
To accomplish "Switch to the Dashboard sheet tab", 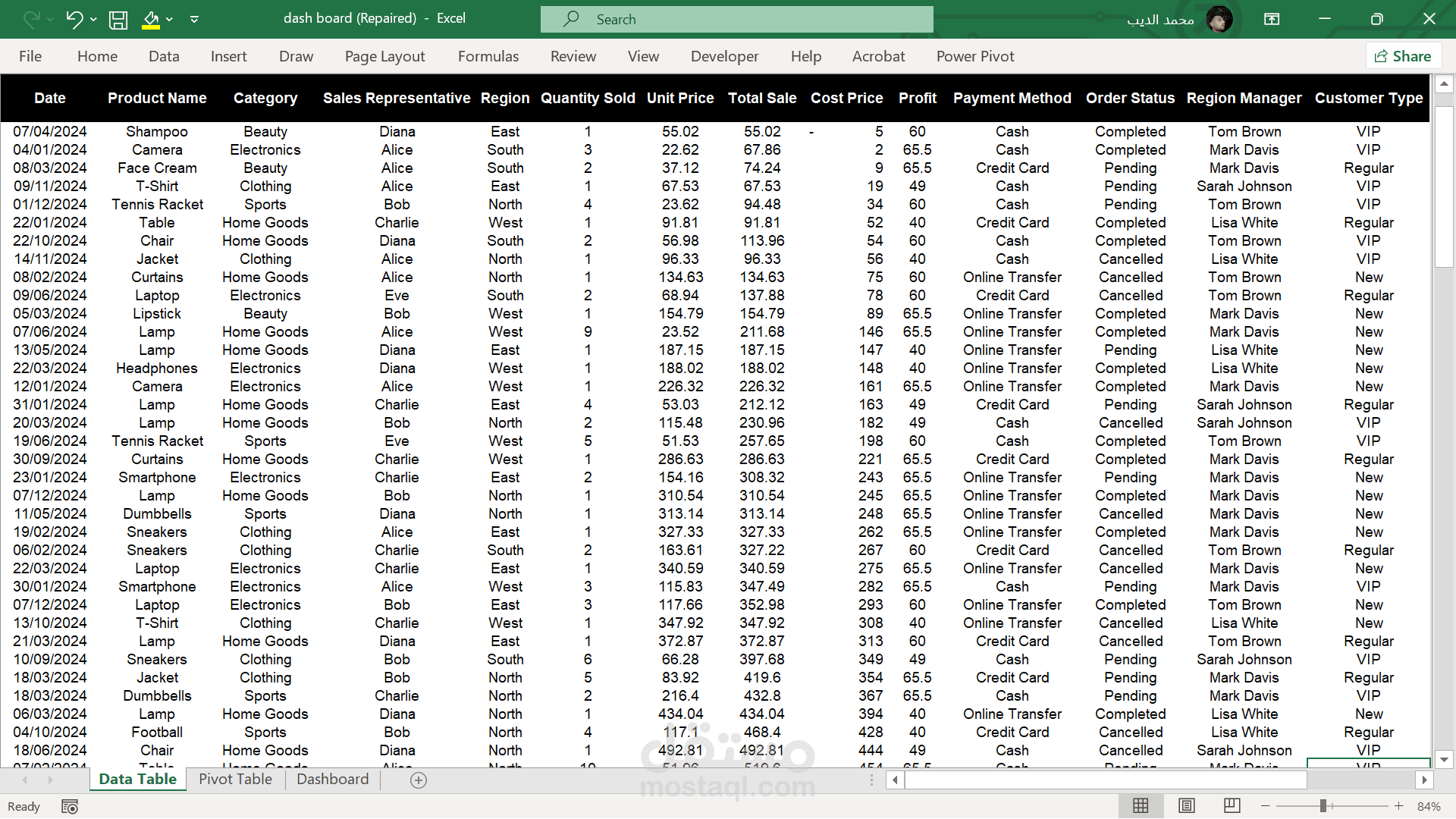I will [x=332, y=779].
